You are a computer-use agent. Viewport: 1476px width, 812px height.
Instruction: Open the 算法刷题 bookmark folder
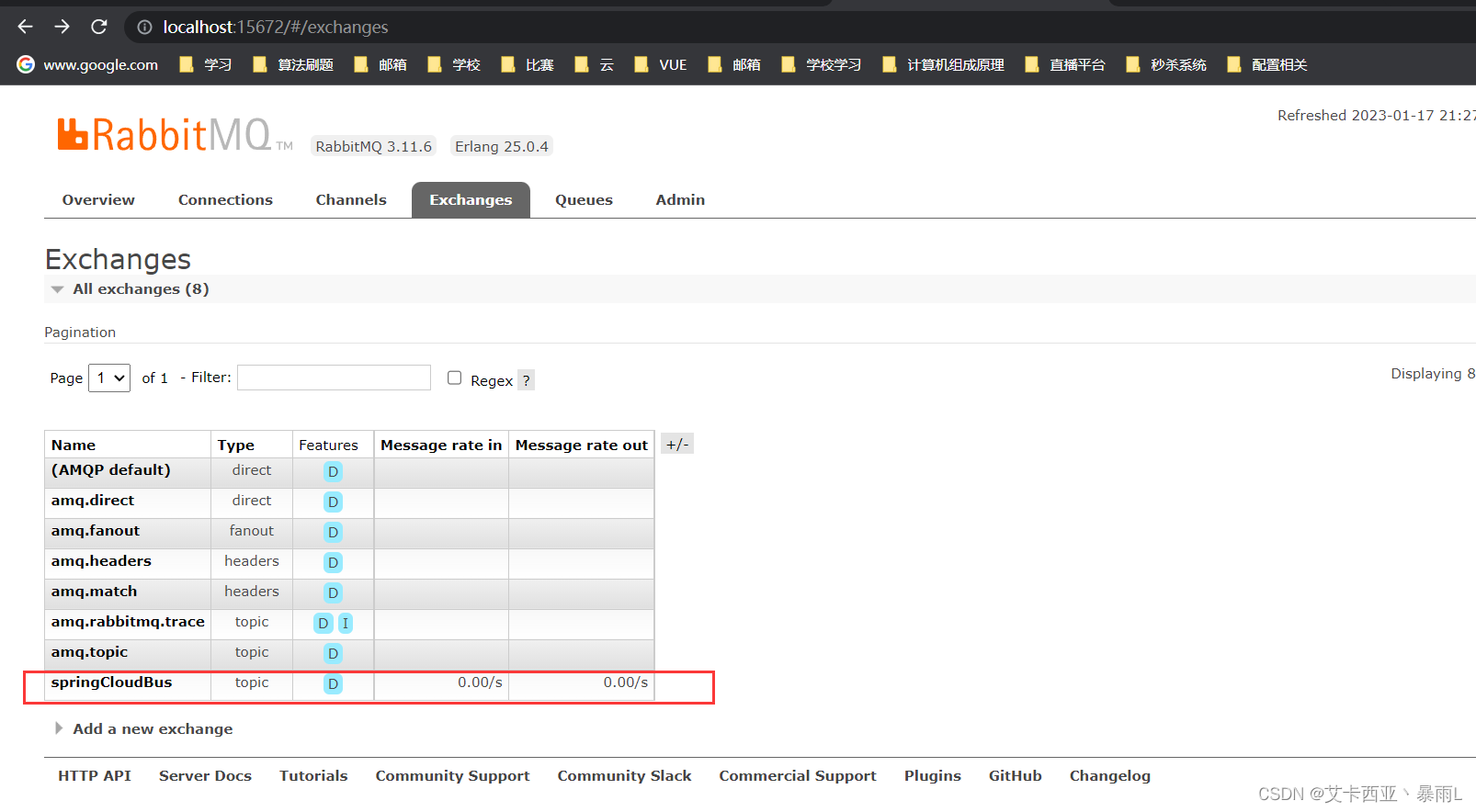click(x=293, y=64)
